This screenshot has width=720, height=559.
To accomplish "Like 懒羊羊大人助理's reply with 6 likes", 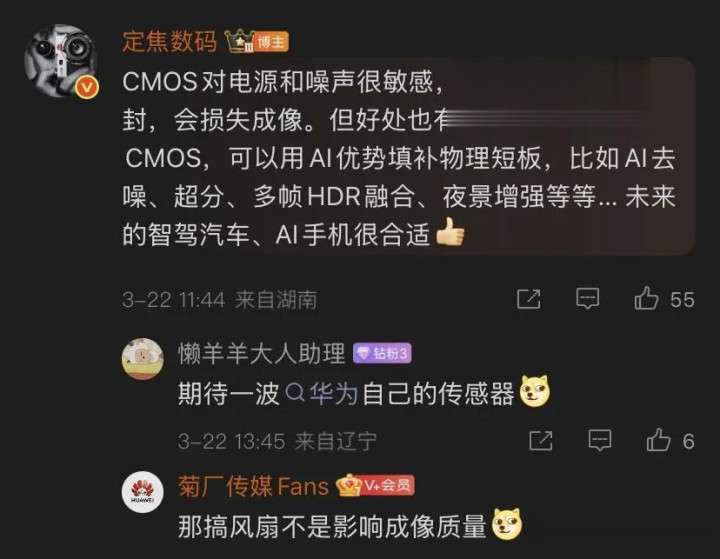I will (658, 440).
